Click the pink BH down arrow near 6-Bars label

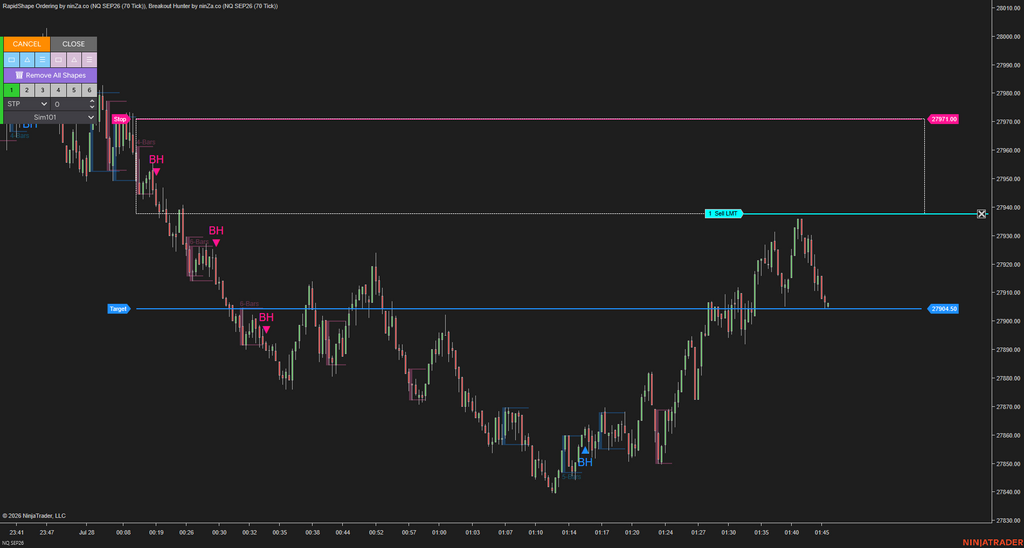click(266, 330)
